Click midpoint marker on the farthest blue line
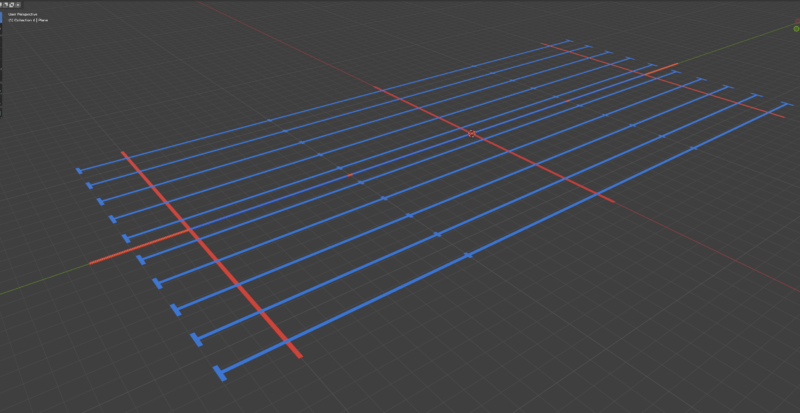 pos(269,120)
